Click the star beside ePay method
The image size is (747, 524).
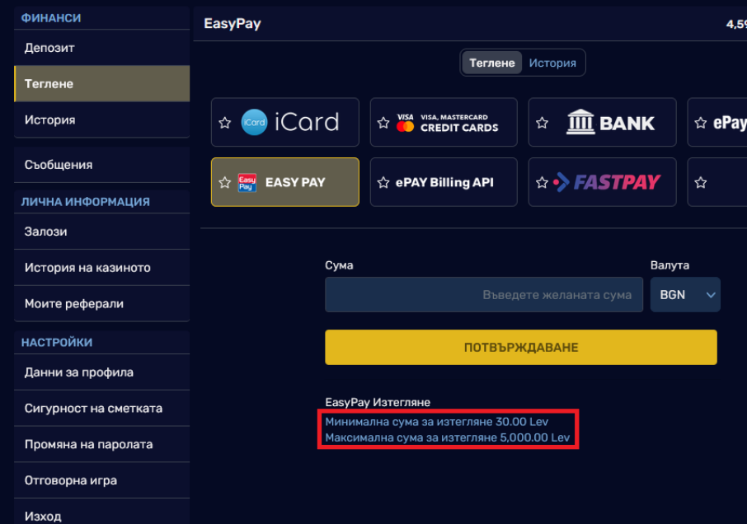point(700,123)
